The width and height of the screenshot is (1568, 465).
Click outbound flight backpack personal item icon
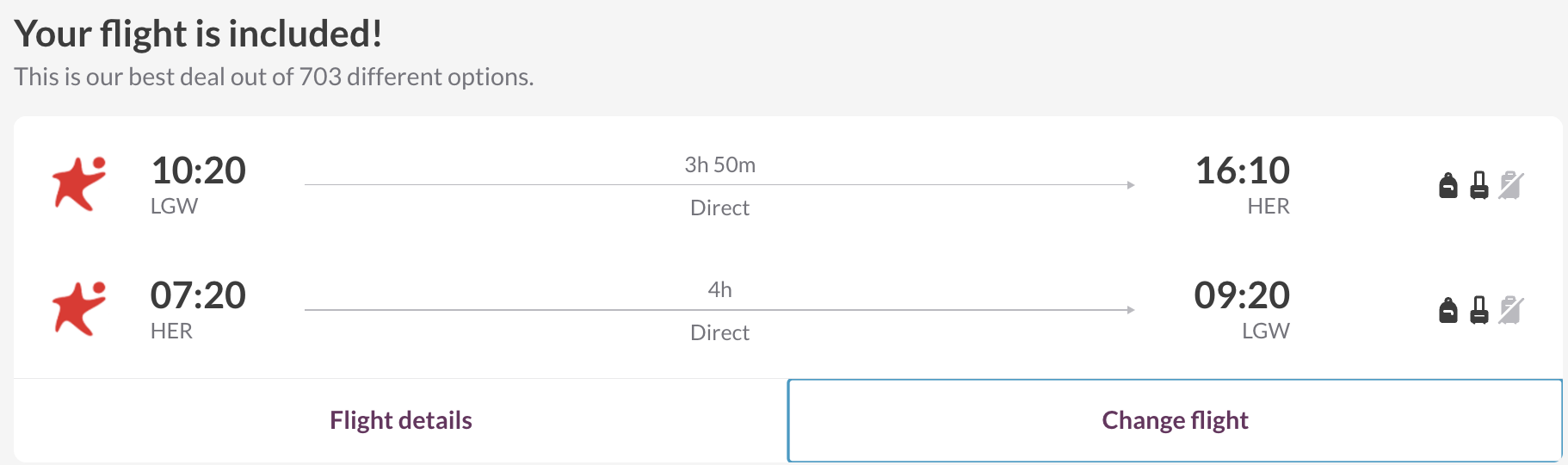point(1448,185)
